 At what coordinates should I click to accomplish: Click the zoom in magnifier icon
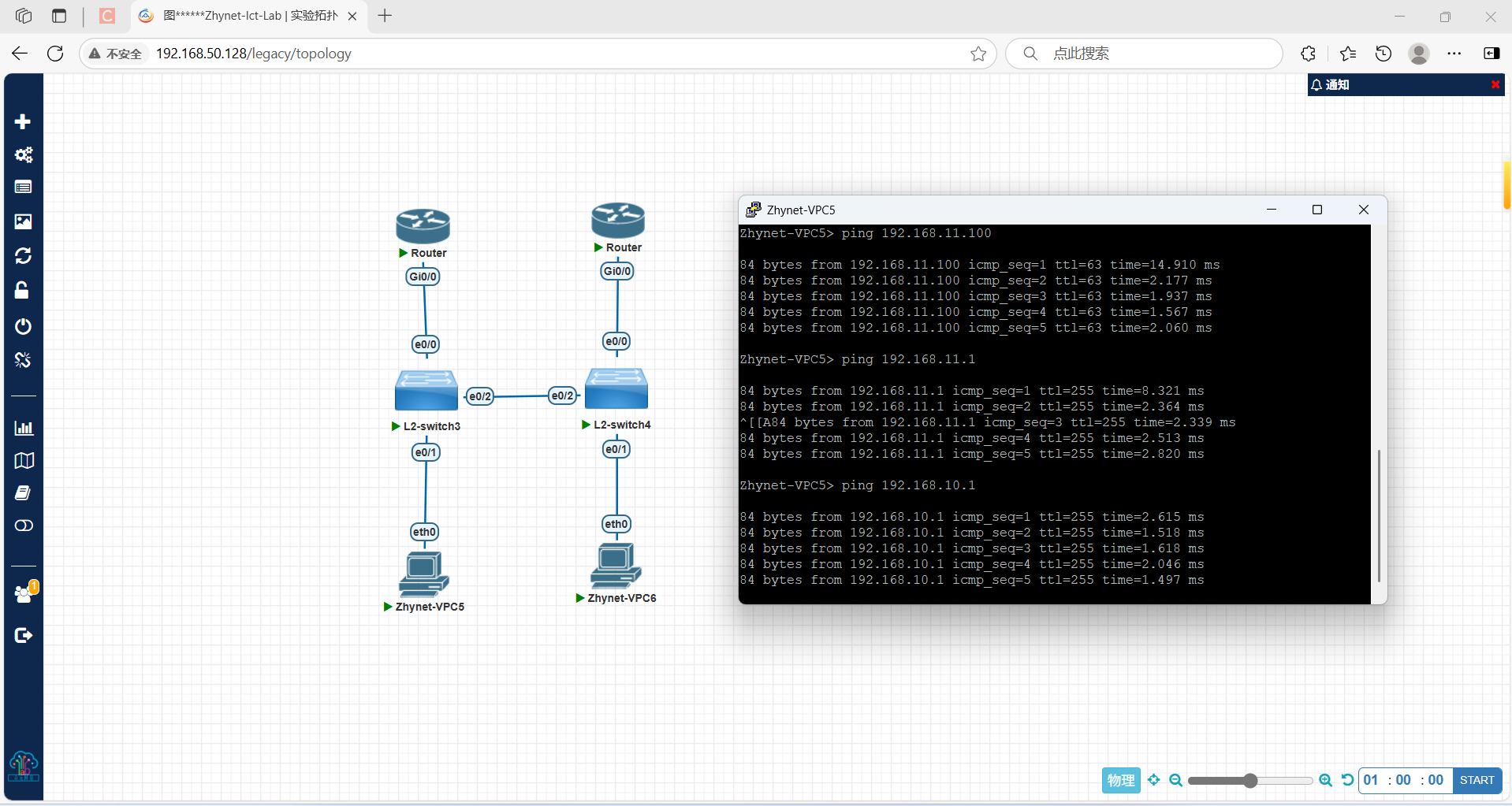point(1326,780)
